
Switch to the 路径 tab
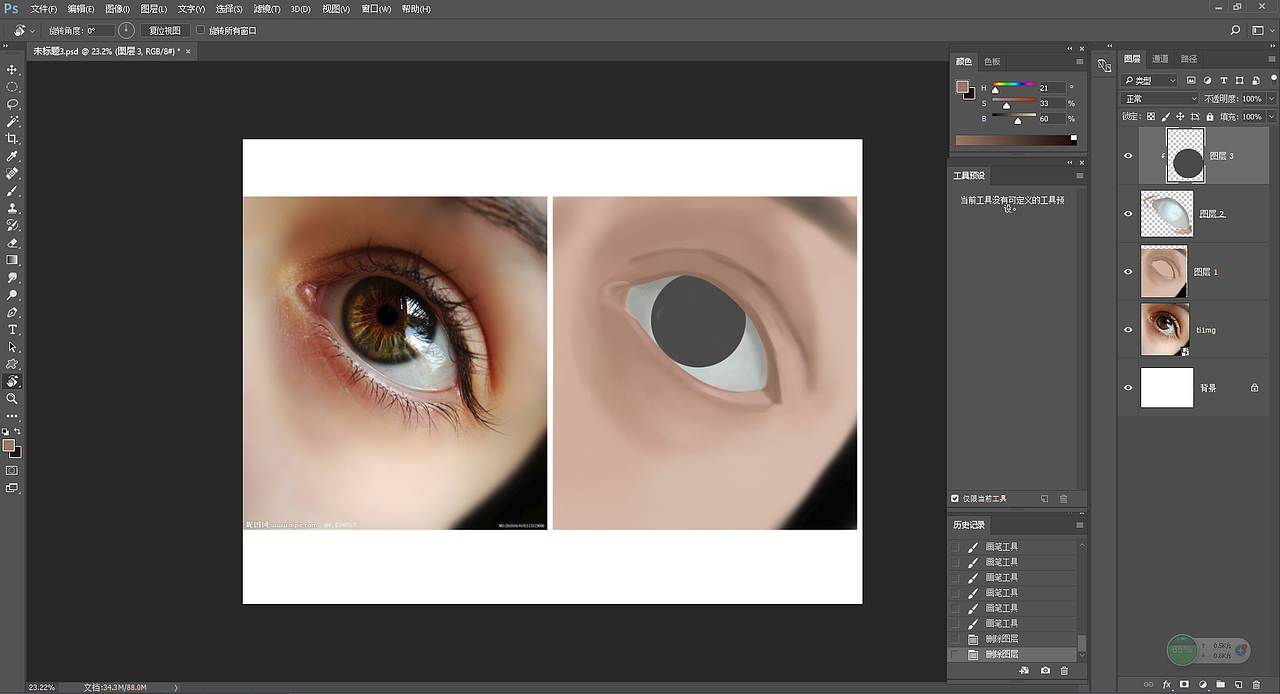coord(1189,59)
